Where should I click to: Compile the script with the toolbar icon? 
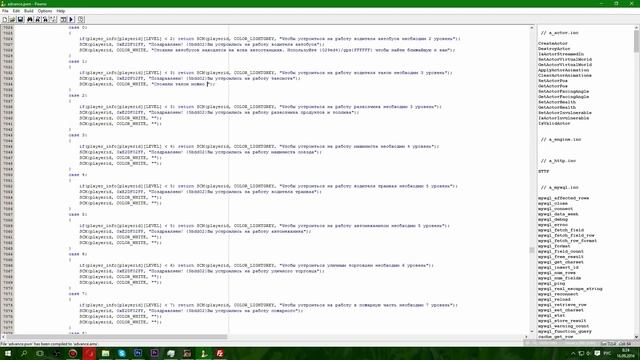pyautogui.click(x=64, y=19)
